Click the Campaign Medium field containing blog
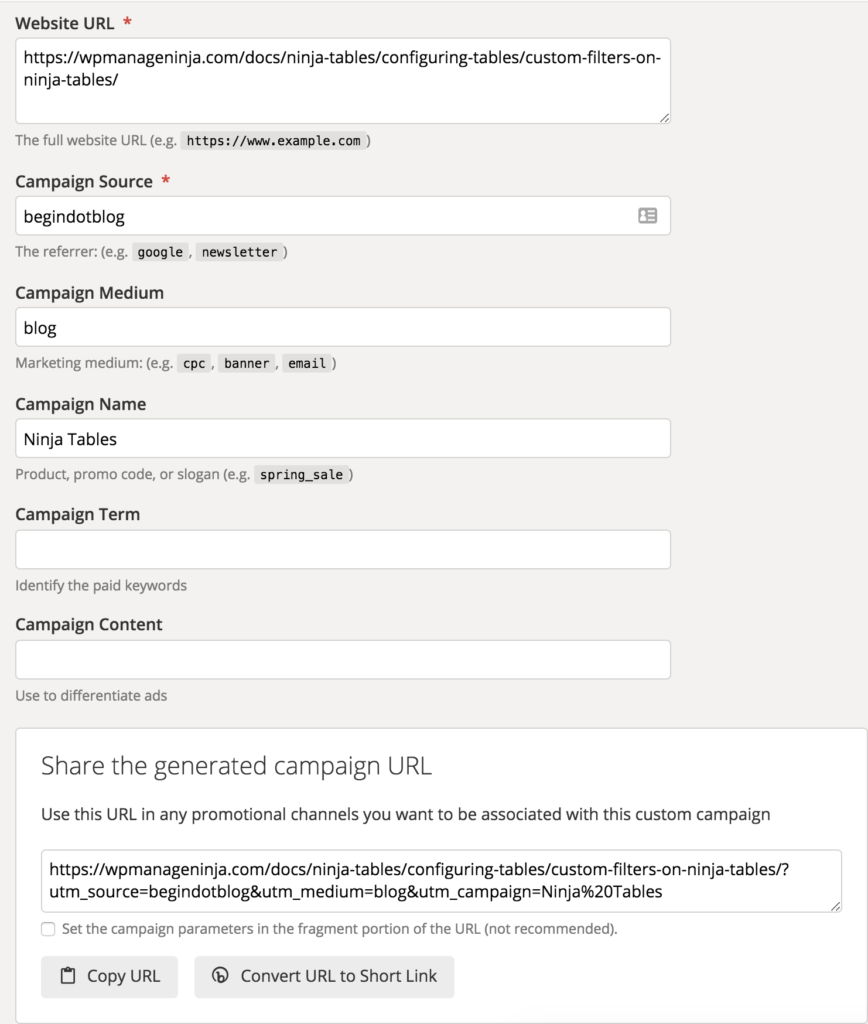This screenshot has height=1024, width=868. point(343,327)
